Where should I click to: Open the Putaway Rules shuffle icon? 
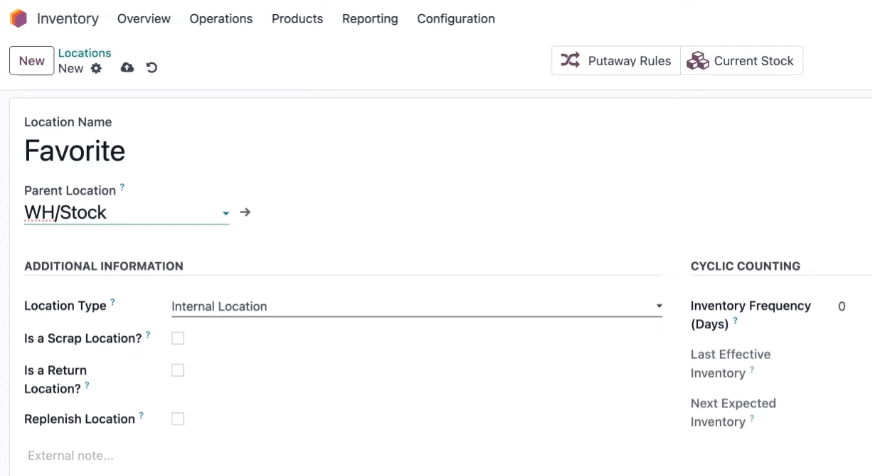[x=570, y=60]
